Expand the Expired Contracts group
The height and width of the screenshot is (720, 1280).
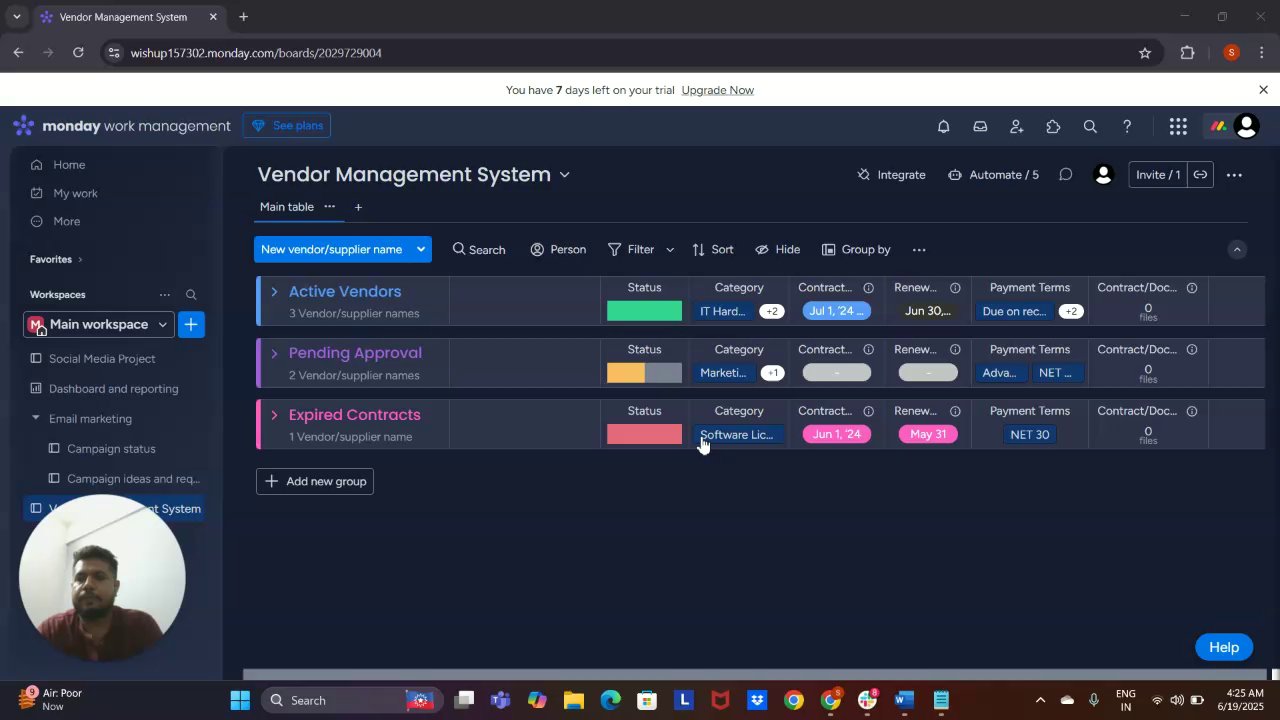(x=274, y=415)
